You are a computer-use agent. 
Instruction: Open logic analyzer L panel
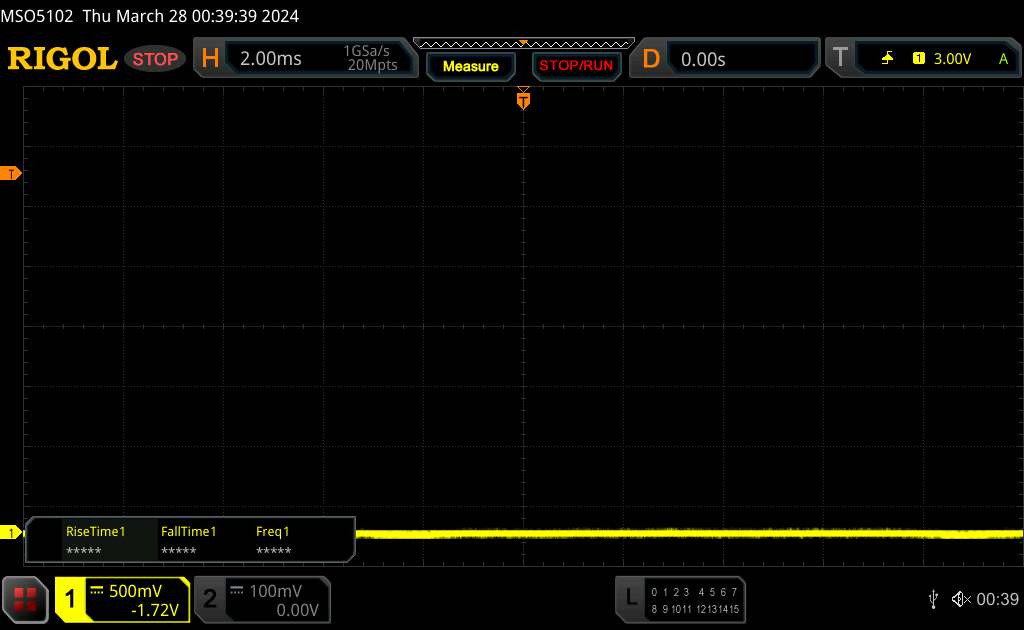pos(630,597)
